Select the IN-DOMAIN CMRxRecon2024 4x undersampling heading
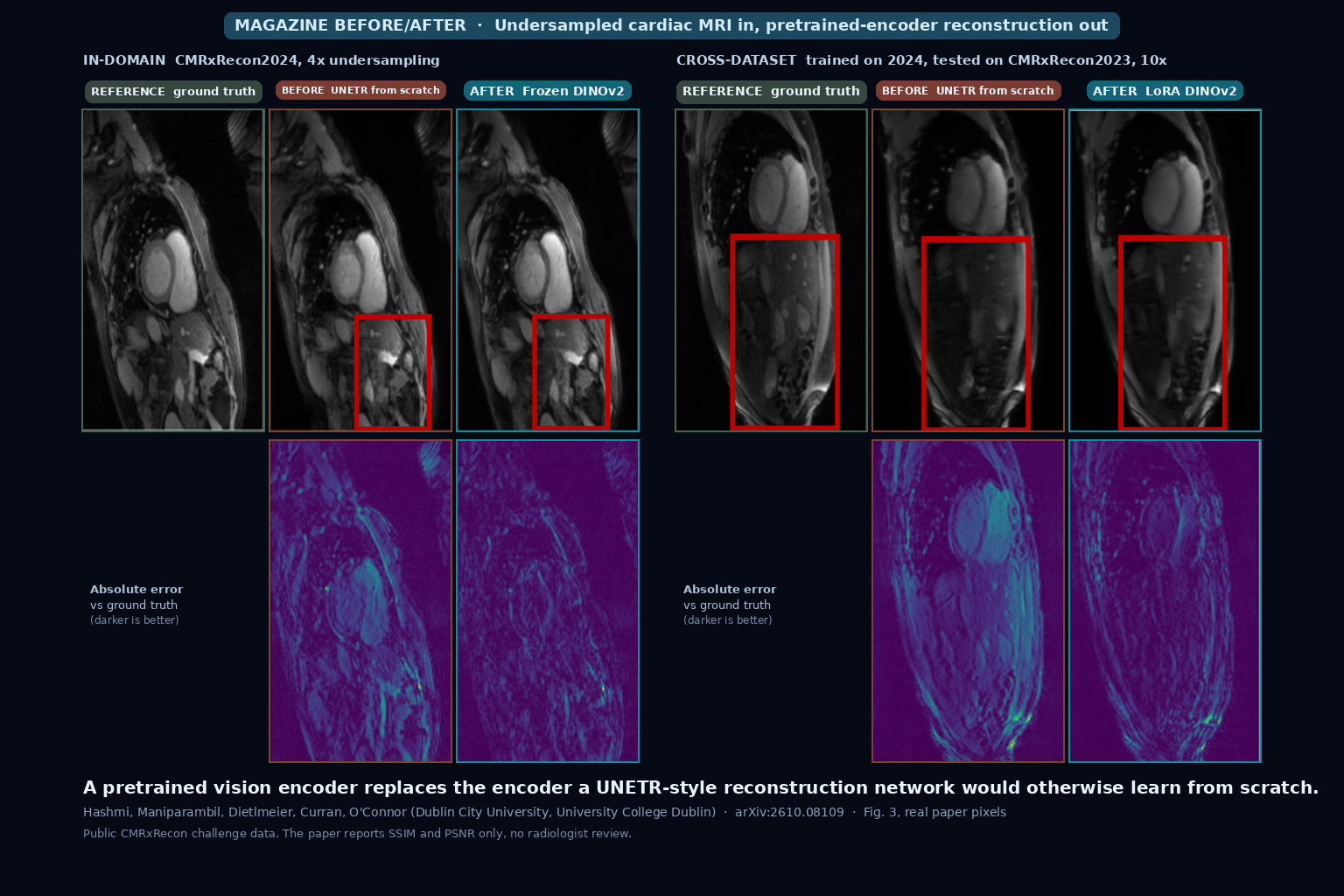 [x=262, y=60]
